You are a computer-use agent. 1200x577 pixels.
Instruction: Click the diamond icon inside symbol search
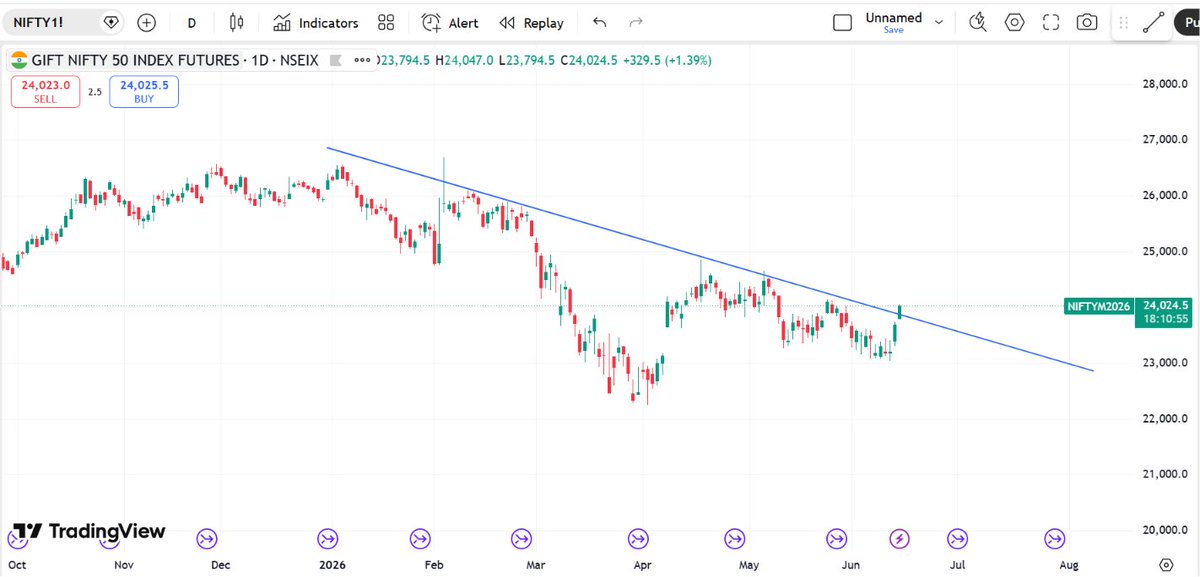[111, 22]
